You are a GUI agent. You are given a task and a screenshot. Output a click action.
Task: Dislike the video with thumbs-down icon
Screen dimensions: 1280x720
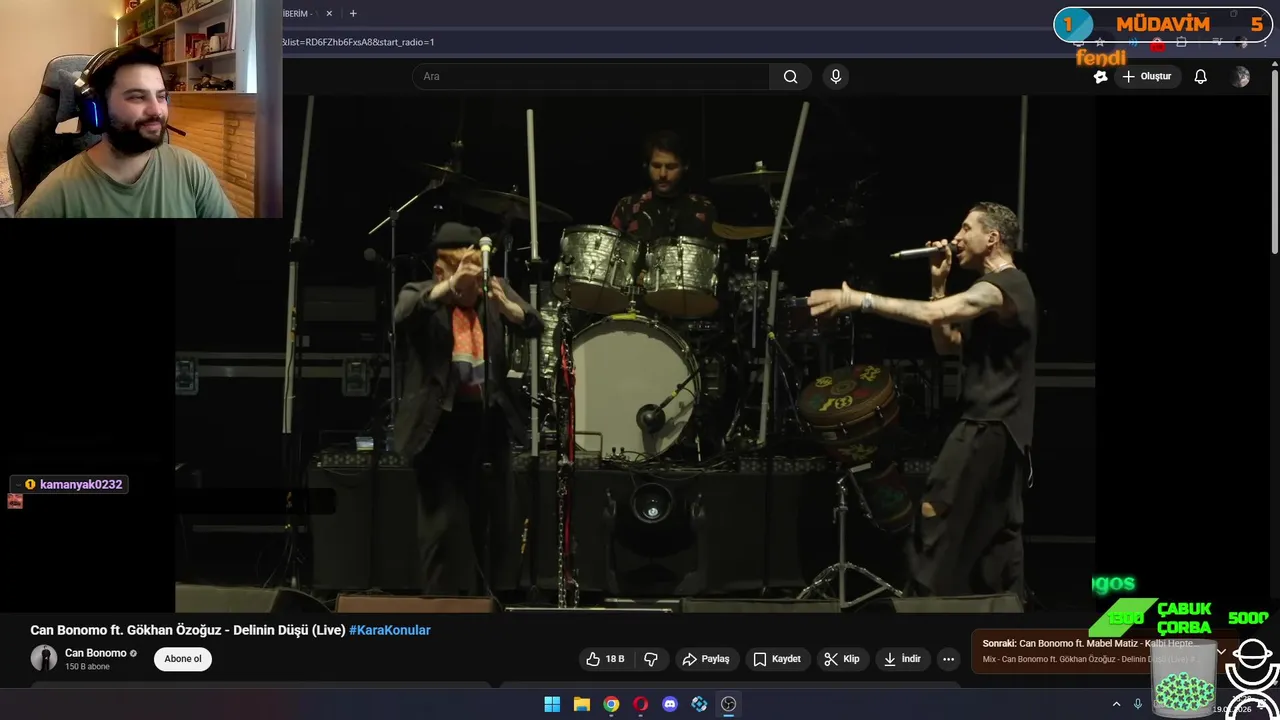pos(651,659)
